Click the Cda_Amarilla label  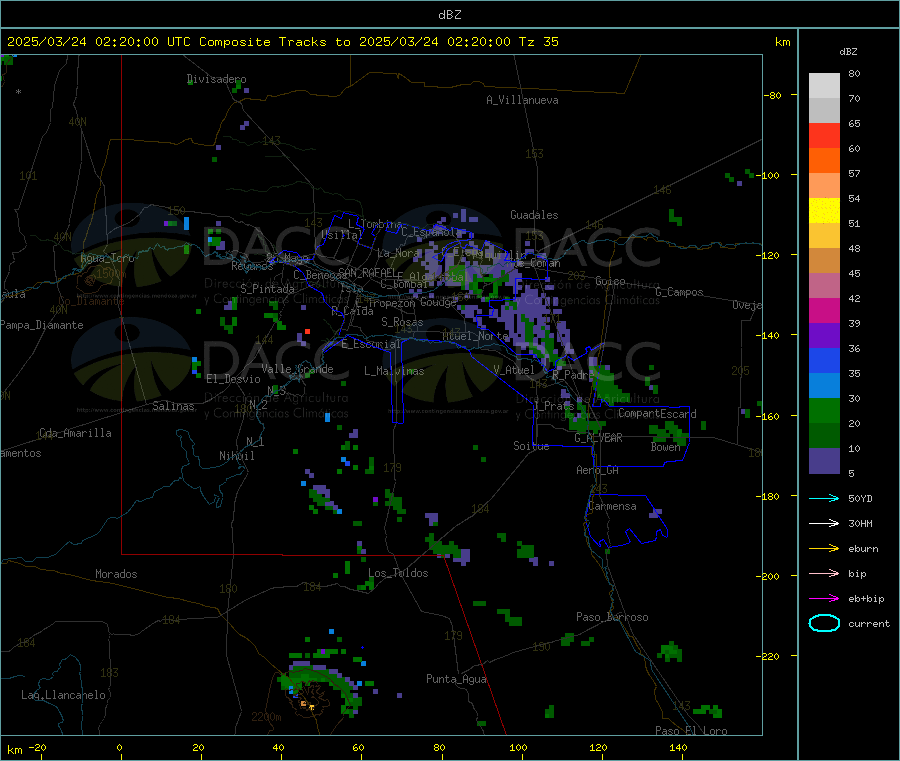(75, 433)
